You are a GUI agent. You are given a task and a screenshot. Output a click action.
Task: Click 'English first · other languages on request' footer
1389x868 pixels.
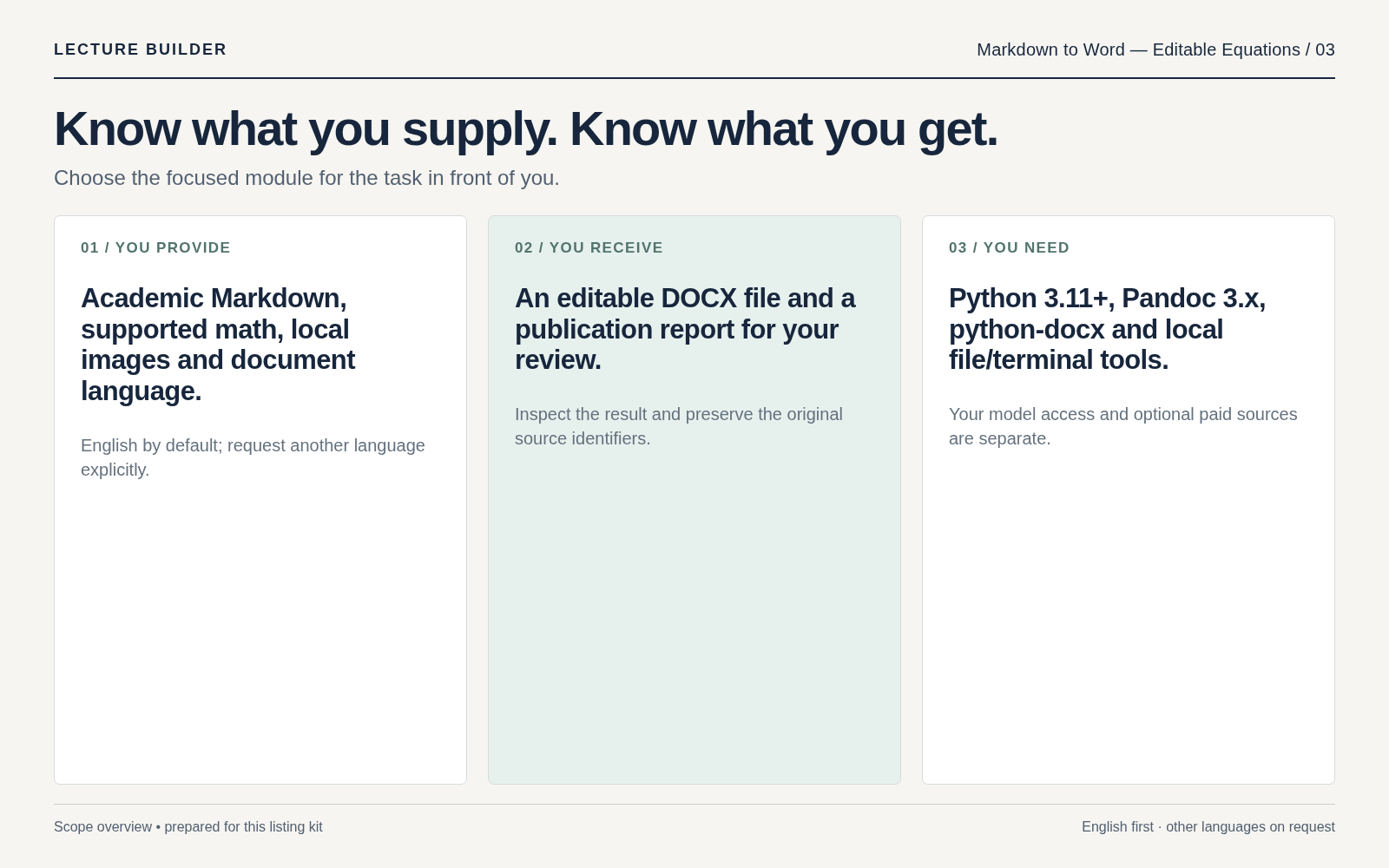(x=1208, y=827)
